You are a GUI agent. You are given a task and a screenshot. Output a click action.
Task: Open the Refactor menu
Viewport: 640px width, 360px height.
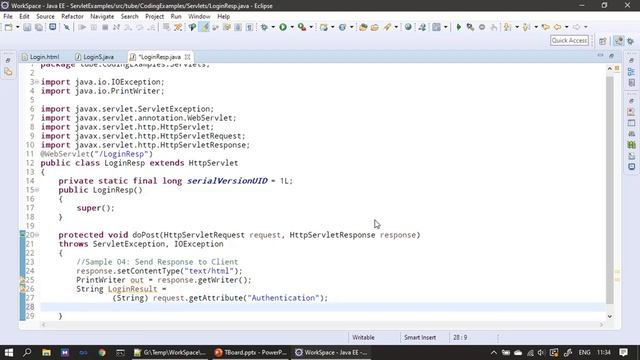pos(72,16)
